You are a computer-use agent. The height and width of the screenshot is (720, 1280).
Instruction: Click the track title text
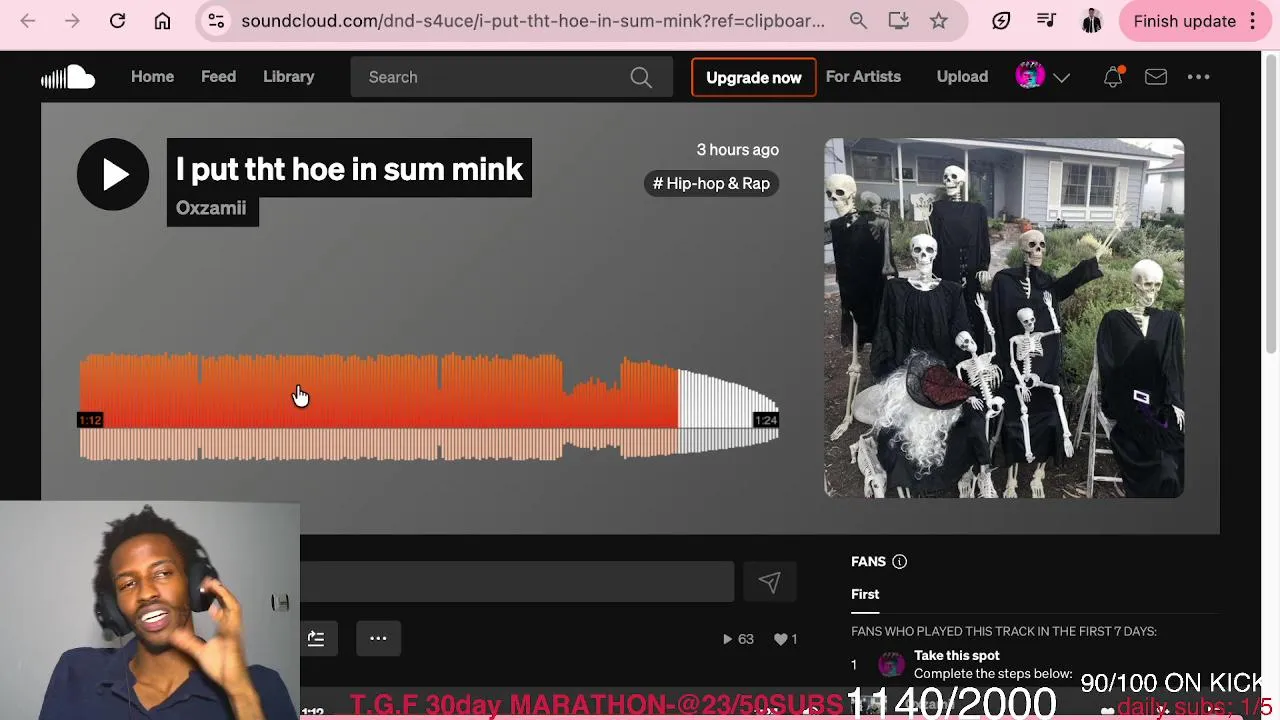(349, 169)
